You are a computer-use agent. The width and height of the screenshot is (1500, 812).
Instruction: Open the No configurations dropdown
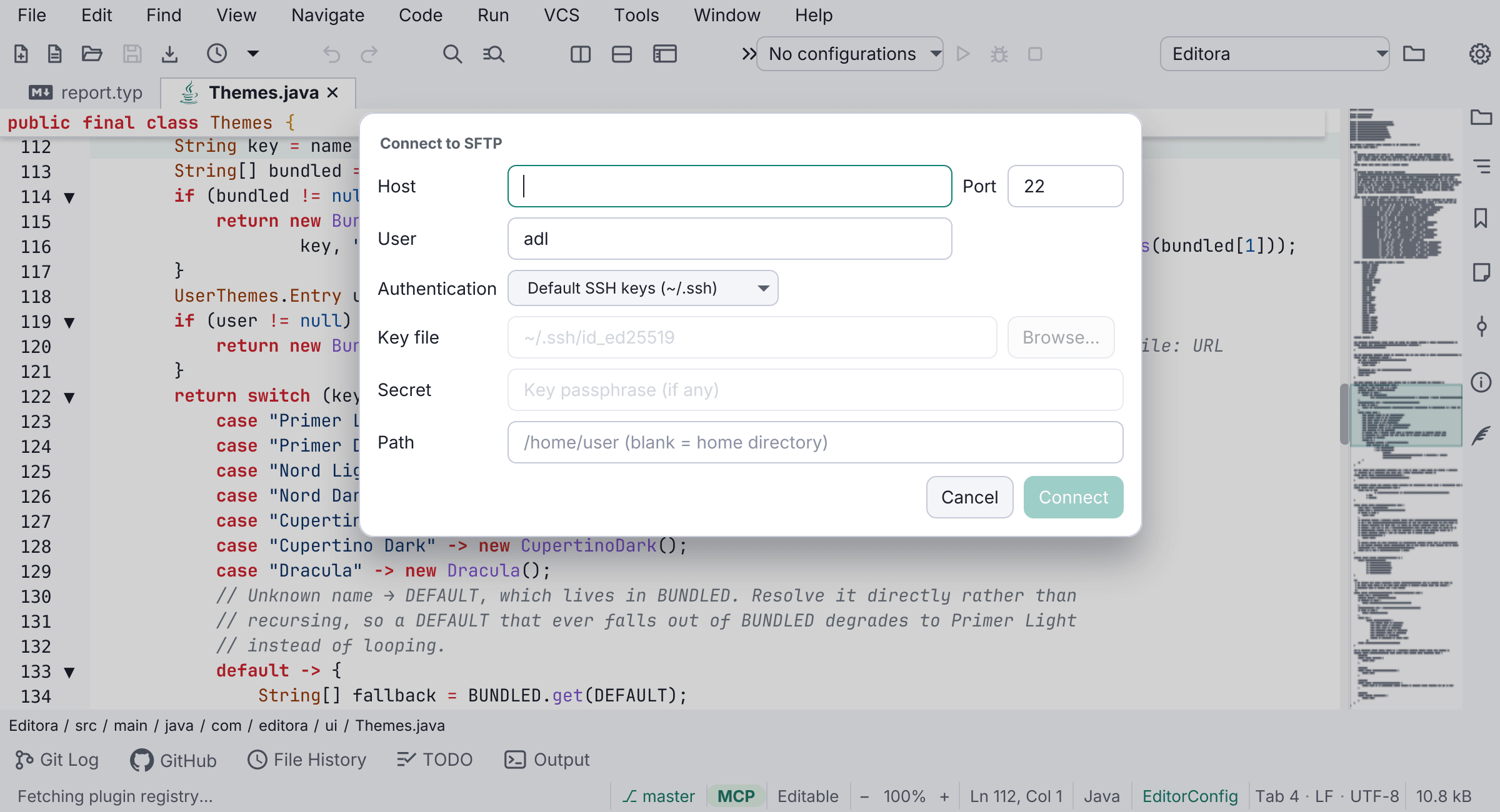(849, 54)
